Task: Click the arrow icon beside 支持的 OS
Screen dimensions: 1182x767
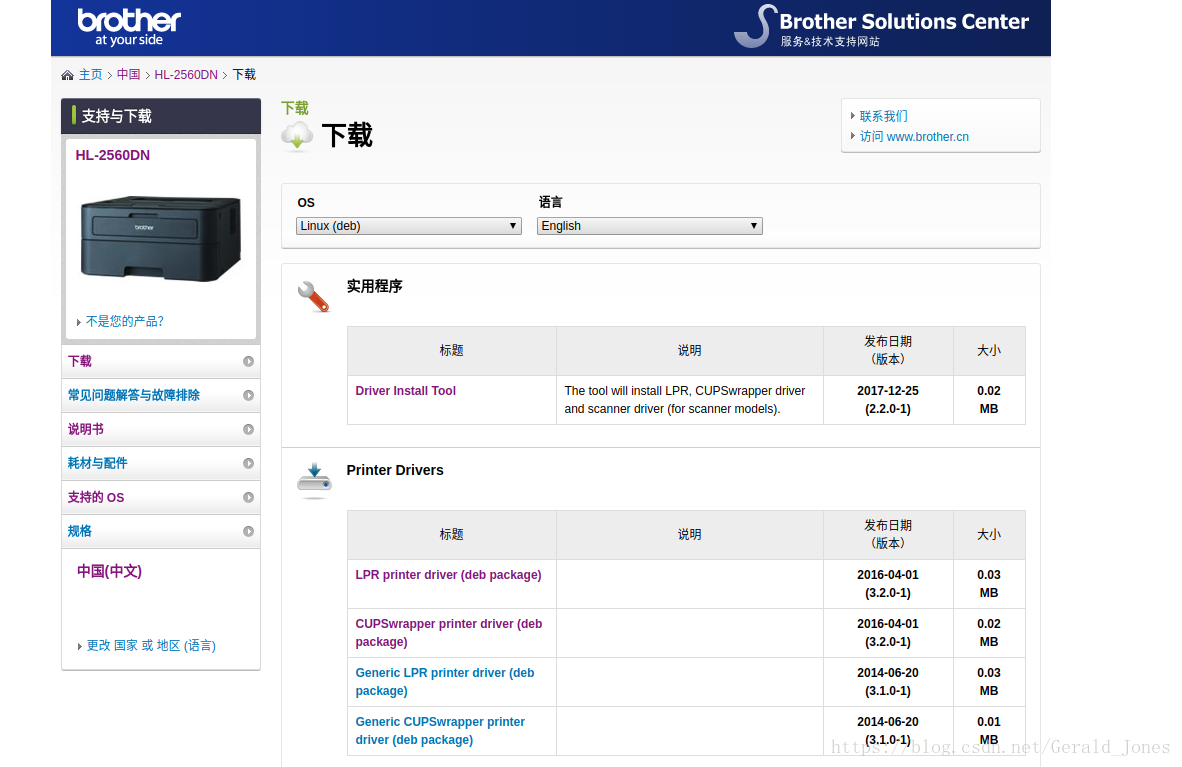Action: click(248, 497)
